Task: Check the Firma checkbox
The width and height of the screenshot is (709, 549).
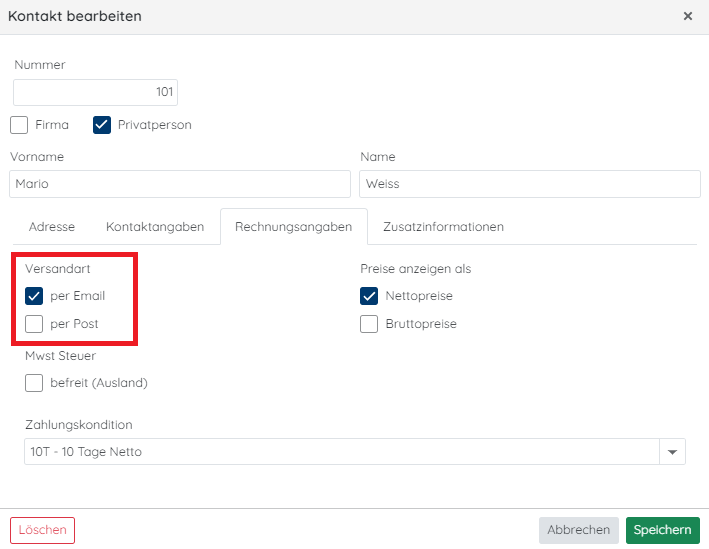Action: tap(19, 125)
